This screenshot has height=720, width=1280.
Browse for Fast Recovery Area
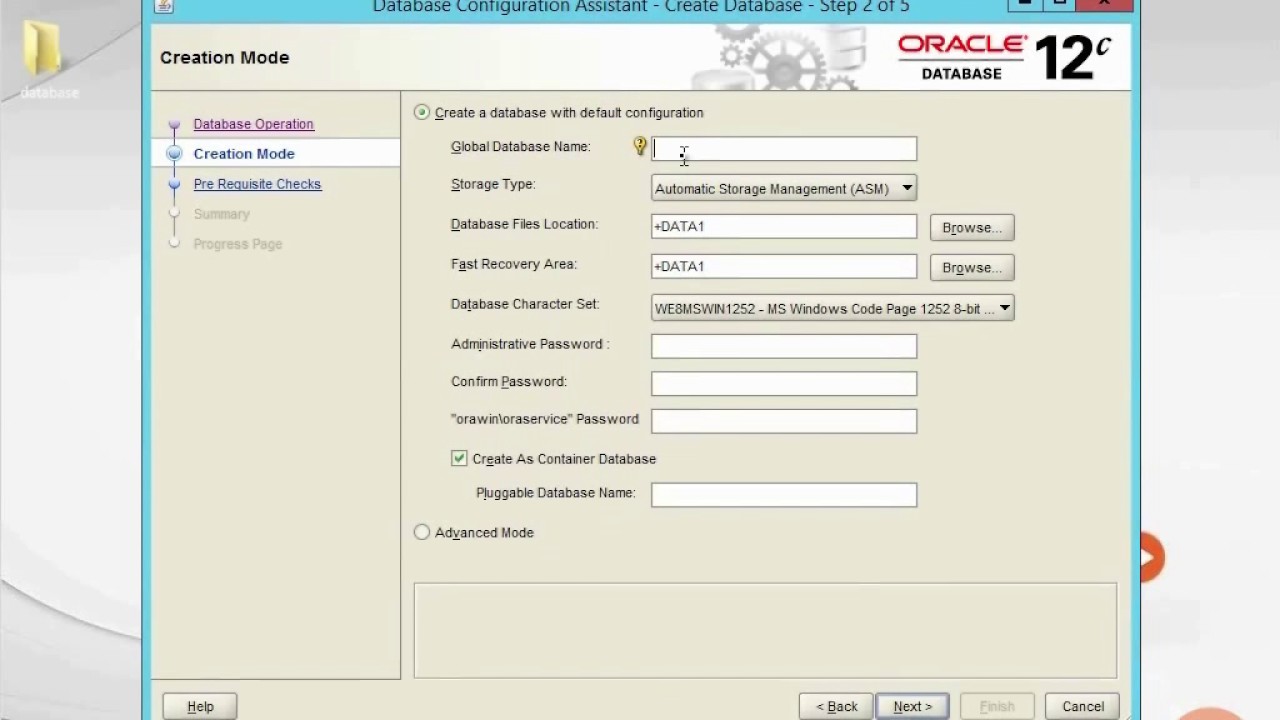(x=972, y=268)
